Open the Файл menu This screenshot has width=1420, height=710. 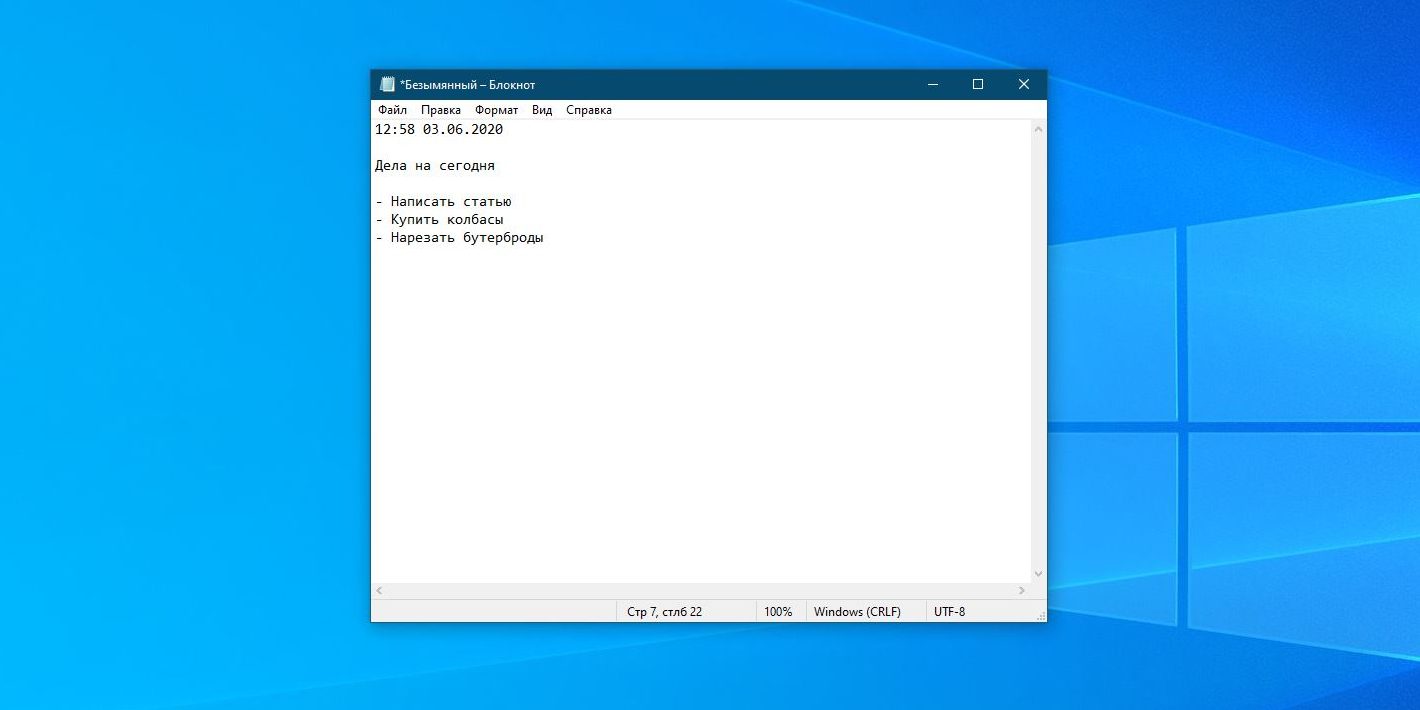tap(392, 110)
